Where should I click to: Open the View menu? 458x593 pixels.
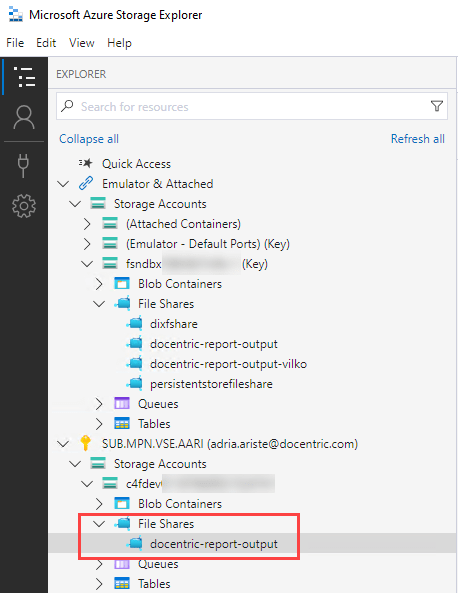(82, 43)
